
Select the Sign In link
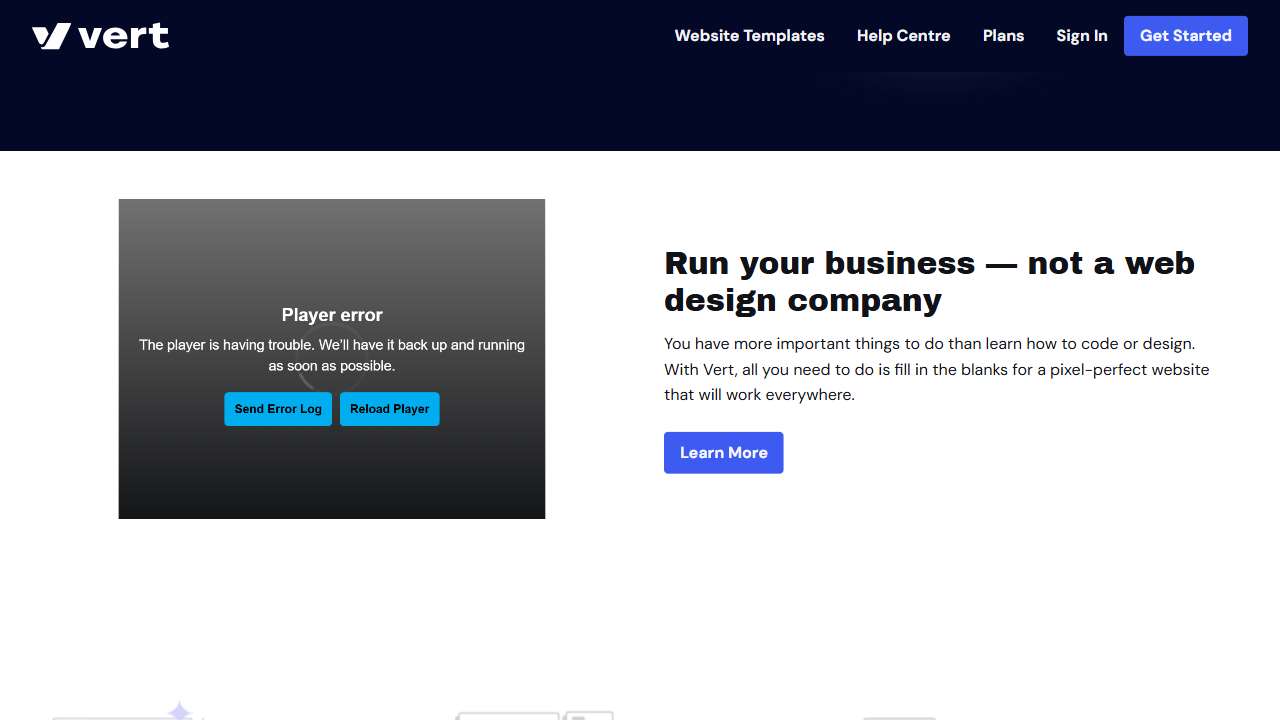click(1081, 36)
